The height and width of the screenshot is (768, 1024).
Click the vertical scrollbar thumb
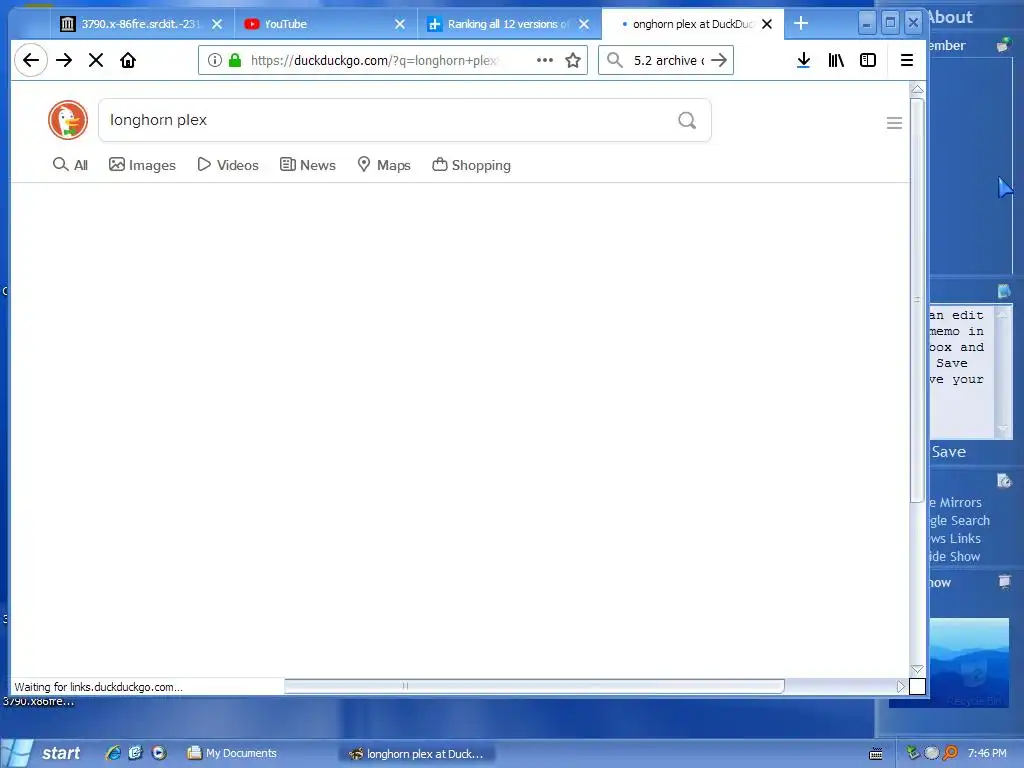pos(918,300)
